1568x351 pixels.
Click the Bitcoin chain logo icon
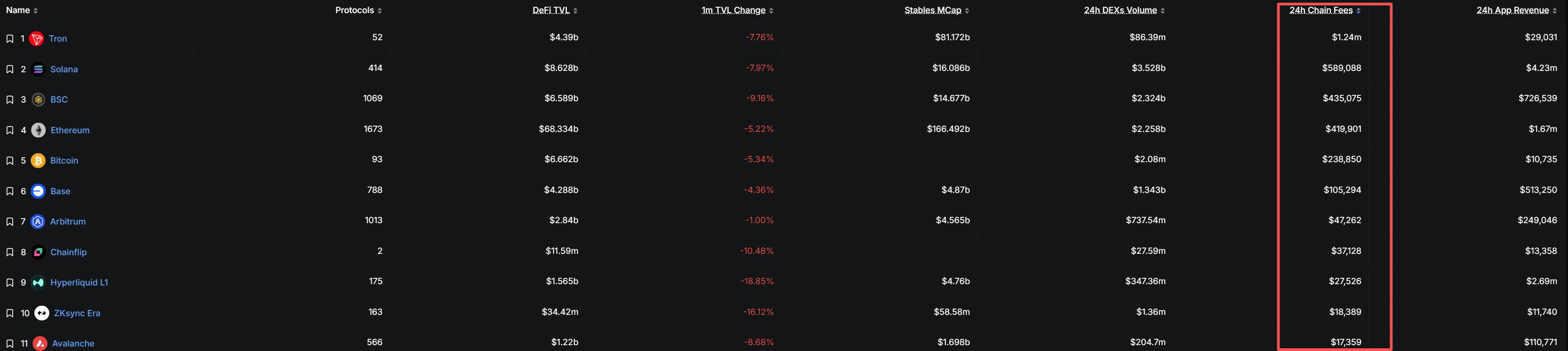38,161
